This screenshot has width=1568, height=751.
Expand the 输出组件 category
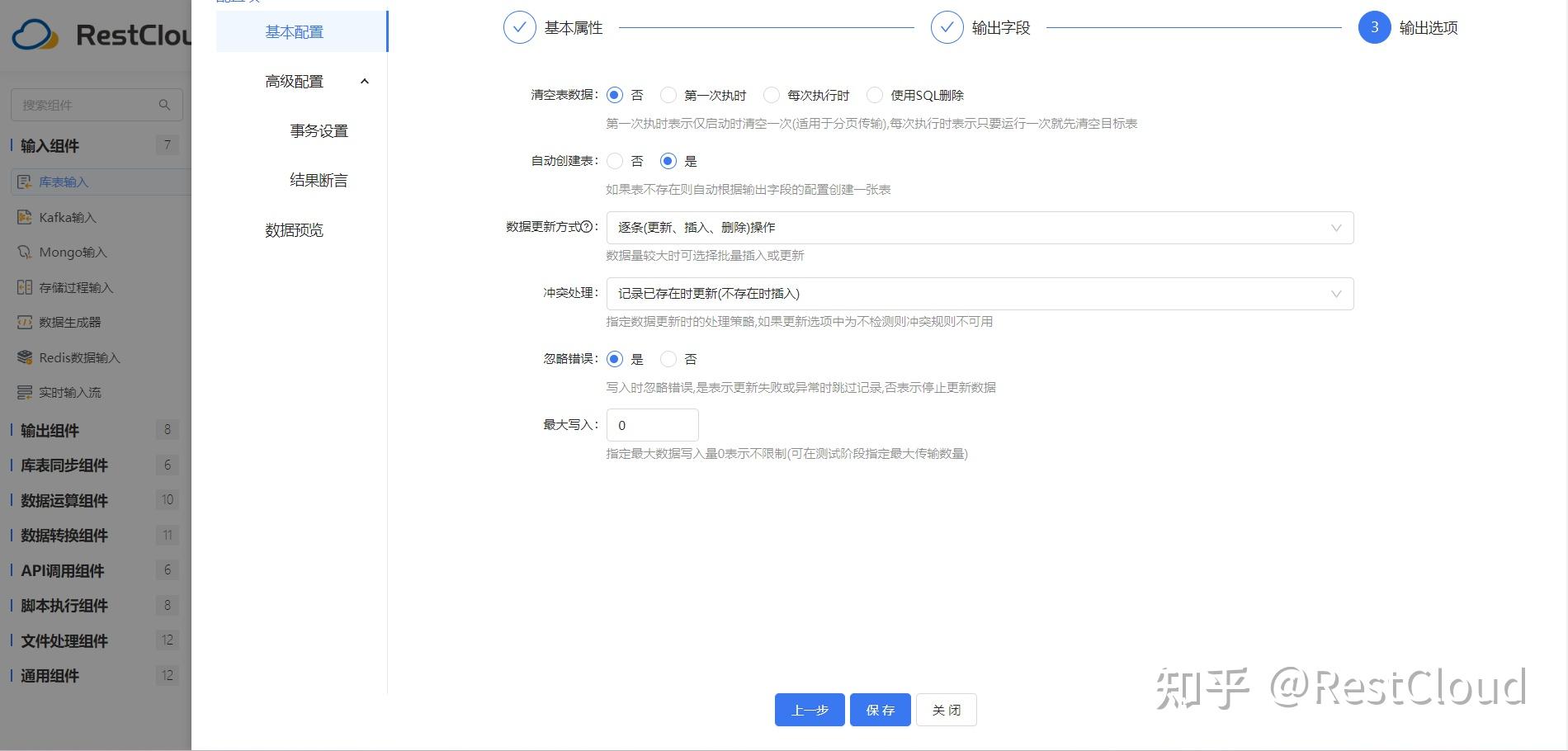50,431
